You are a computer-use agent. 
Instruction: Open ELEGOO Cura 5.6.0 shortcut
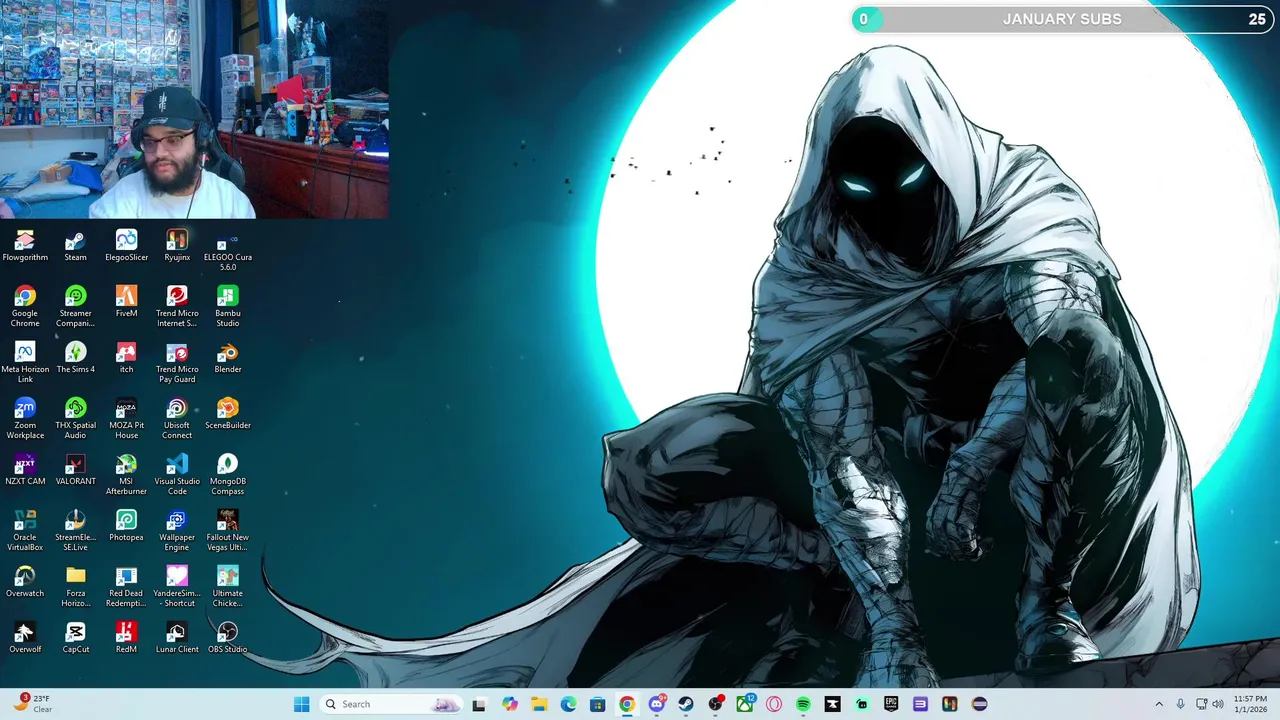click(228, 251)
